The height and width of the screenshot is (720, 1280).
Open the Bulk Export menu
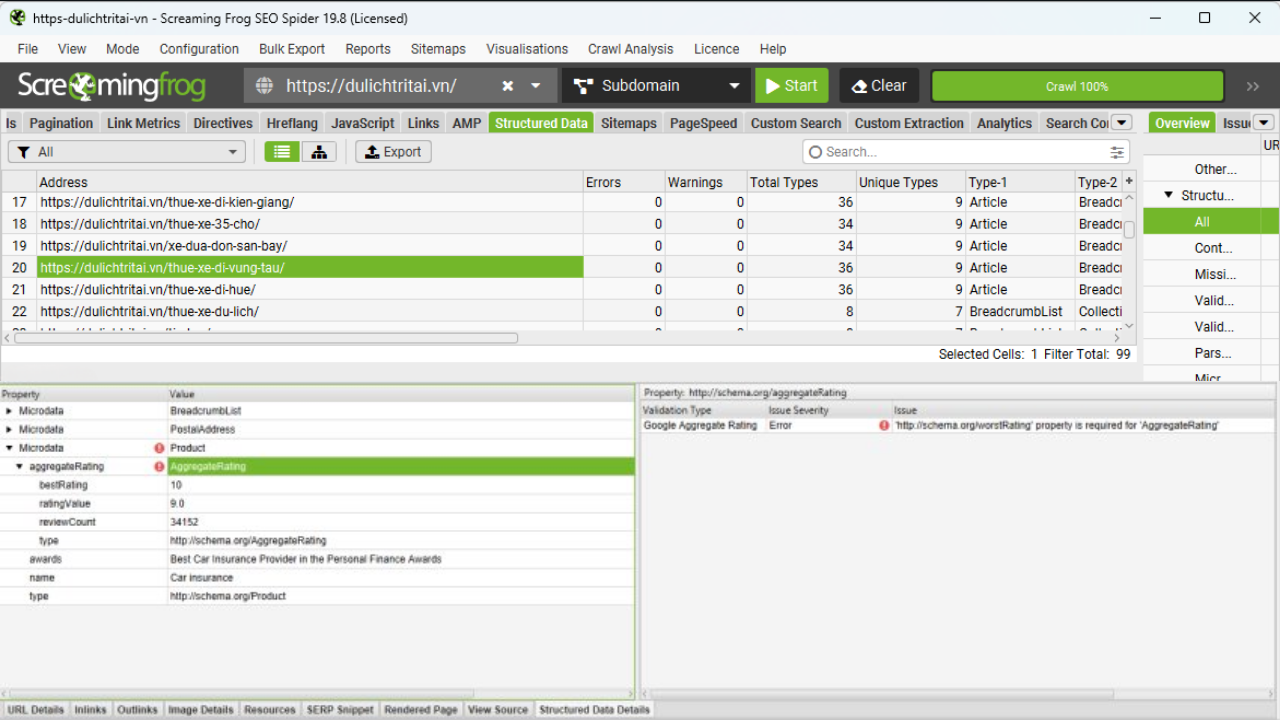[x=292, y=48]
